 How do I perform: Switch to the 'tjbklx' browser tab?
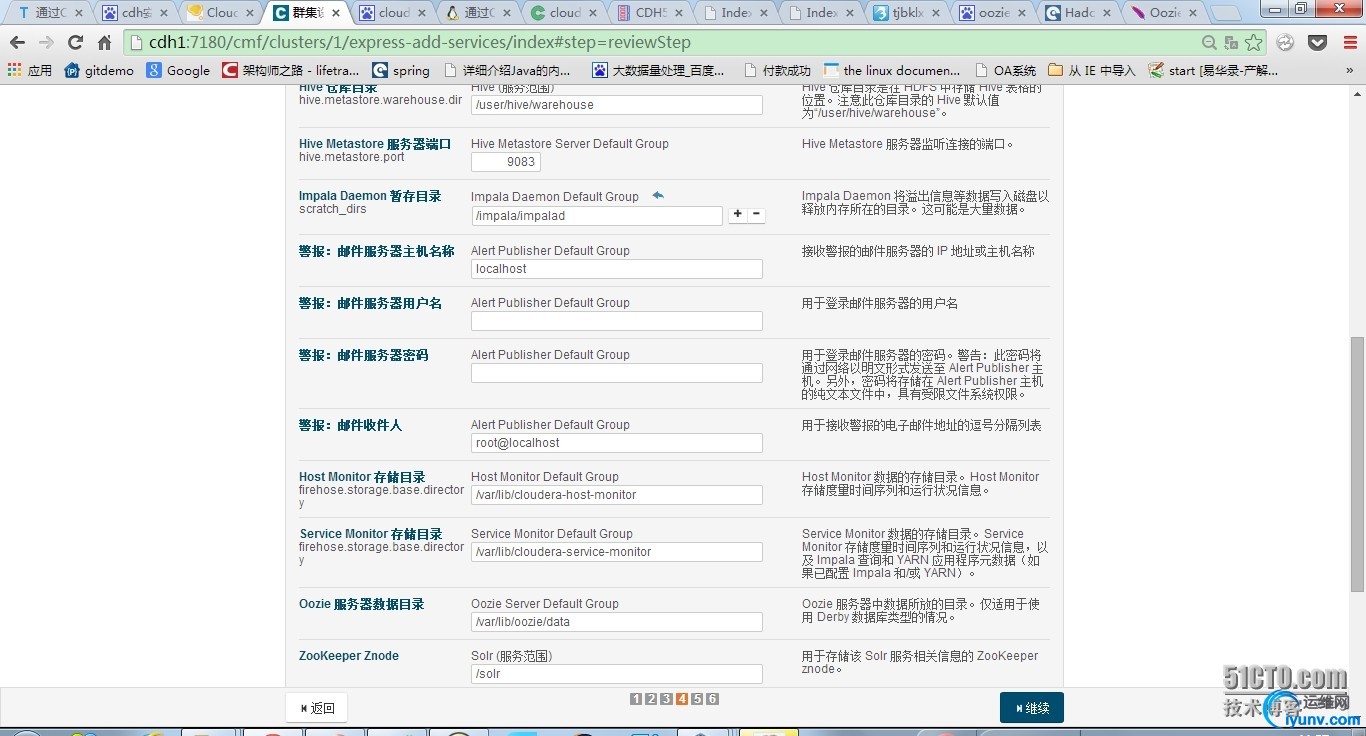click(907, 13)
